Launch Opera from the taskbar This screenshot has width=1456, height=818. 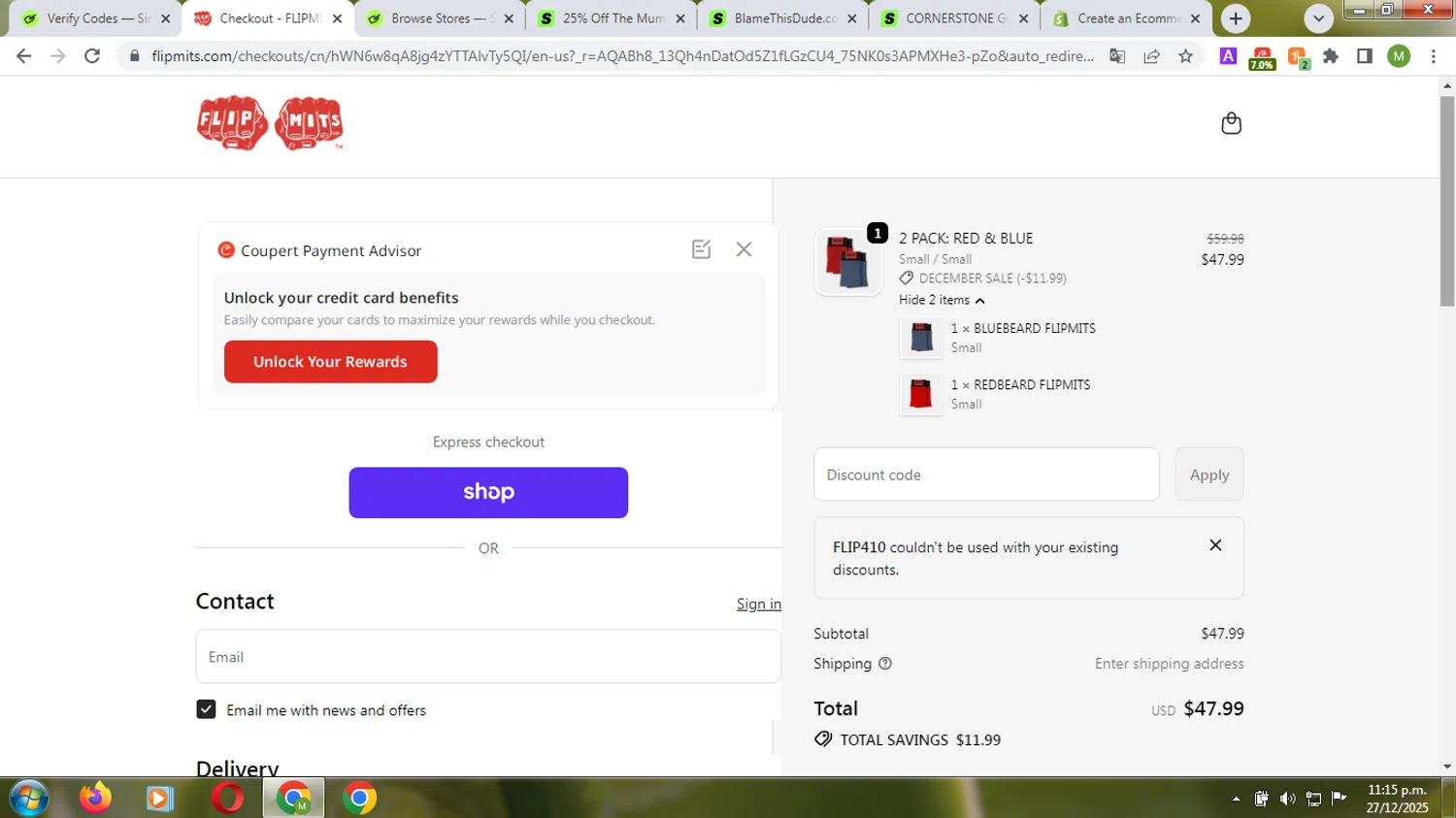(227, 798)
